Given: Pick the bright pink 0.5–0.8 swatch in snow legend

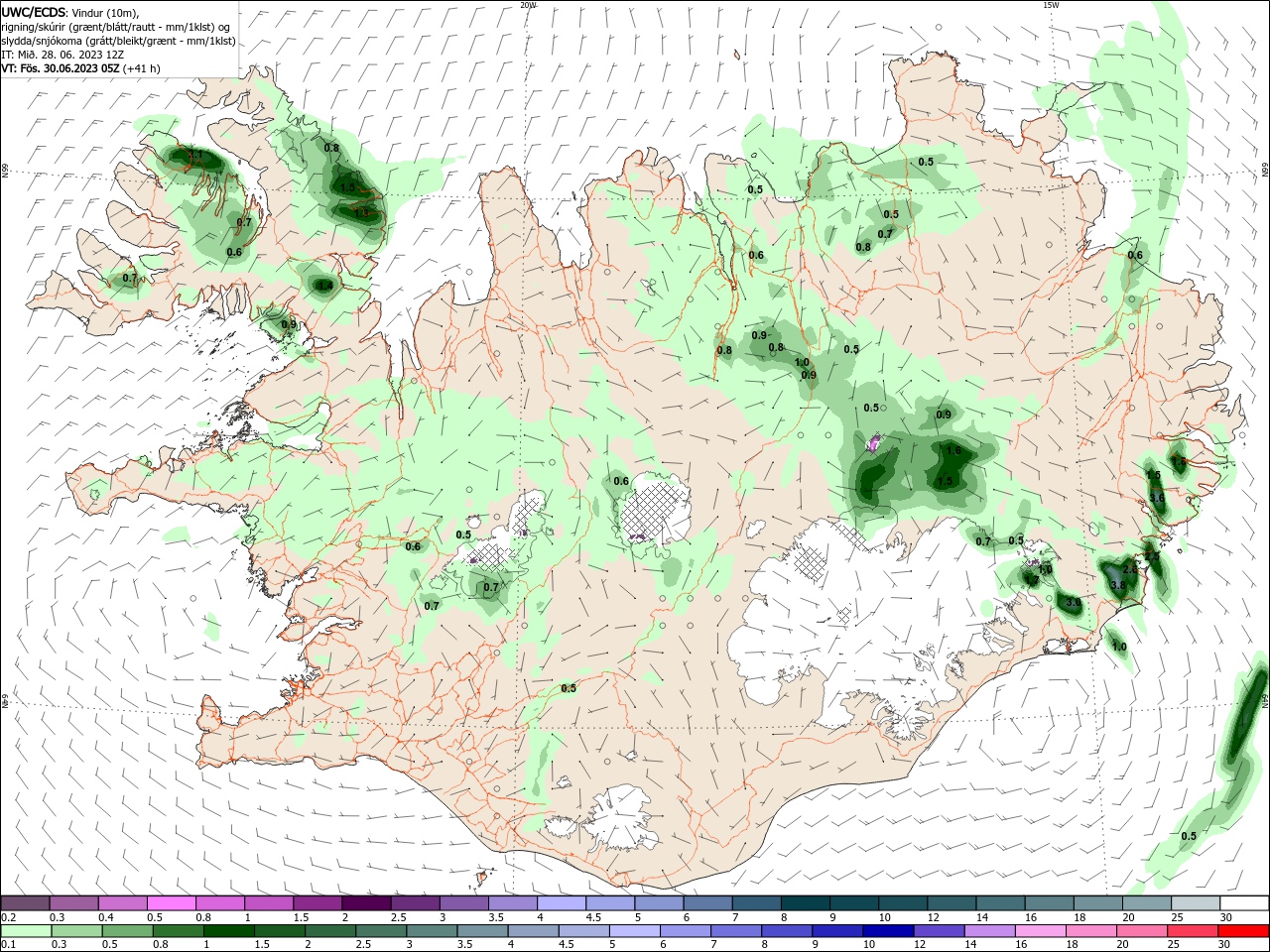Looking at the screenshot, I should point(172,903).
